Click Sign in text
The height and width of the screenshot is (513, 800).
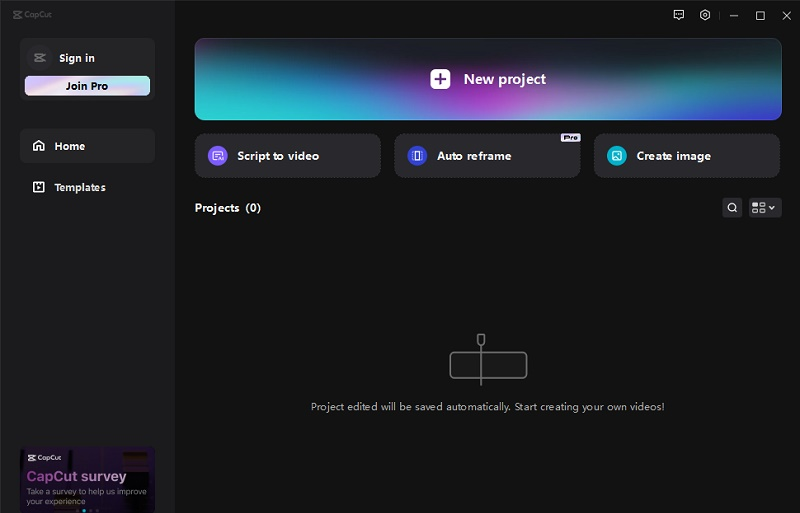pos(77,58)
